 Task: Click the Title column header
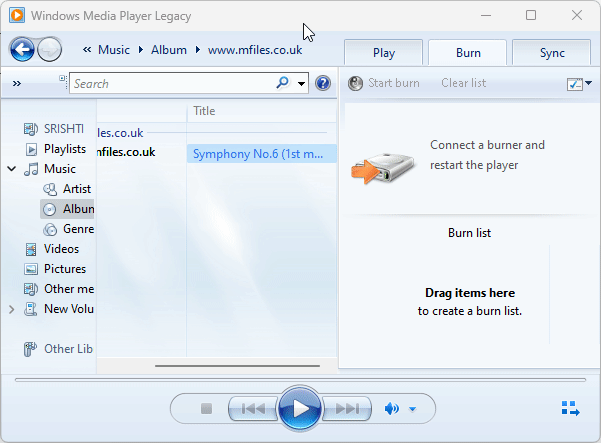click(261, 111)
